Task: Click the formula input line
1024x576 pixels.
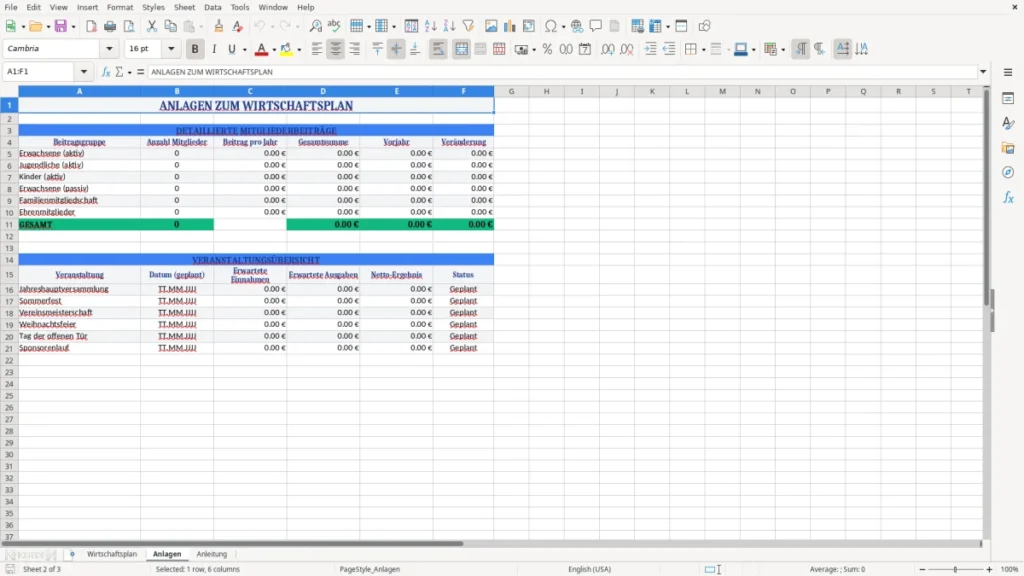Action: tap(562, 72)
